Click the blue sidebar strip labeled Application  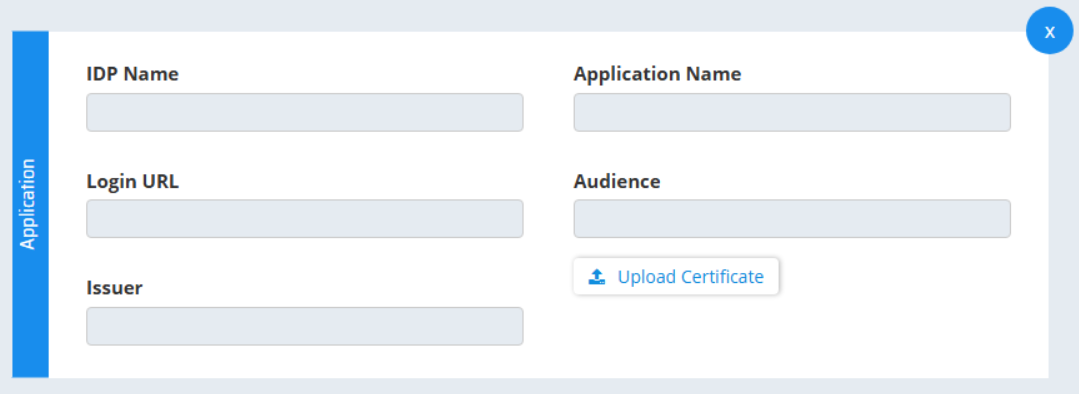pyautogui.click(x=30, y=204)
